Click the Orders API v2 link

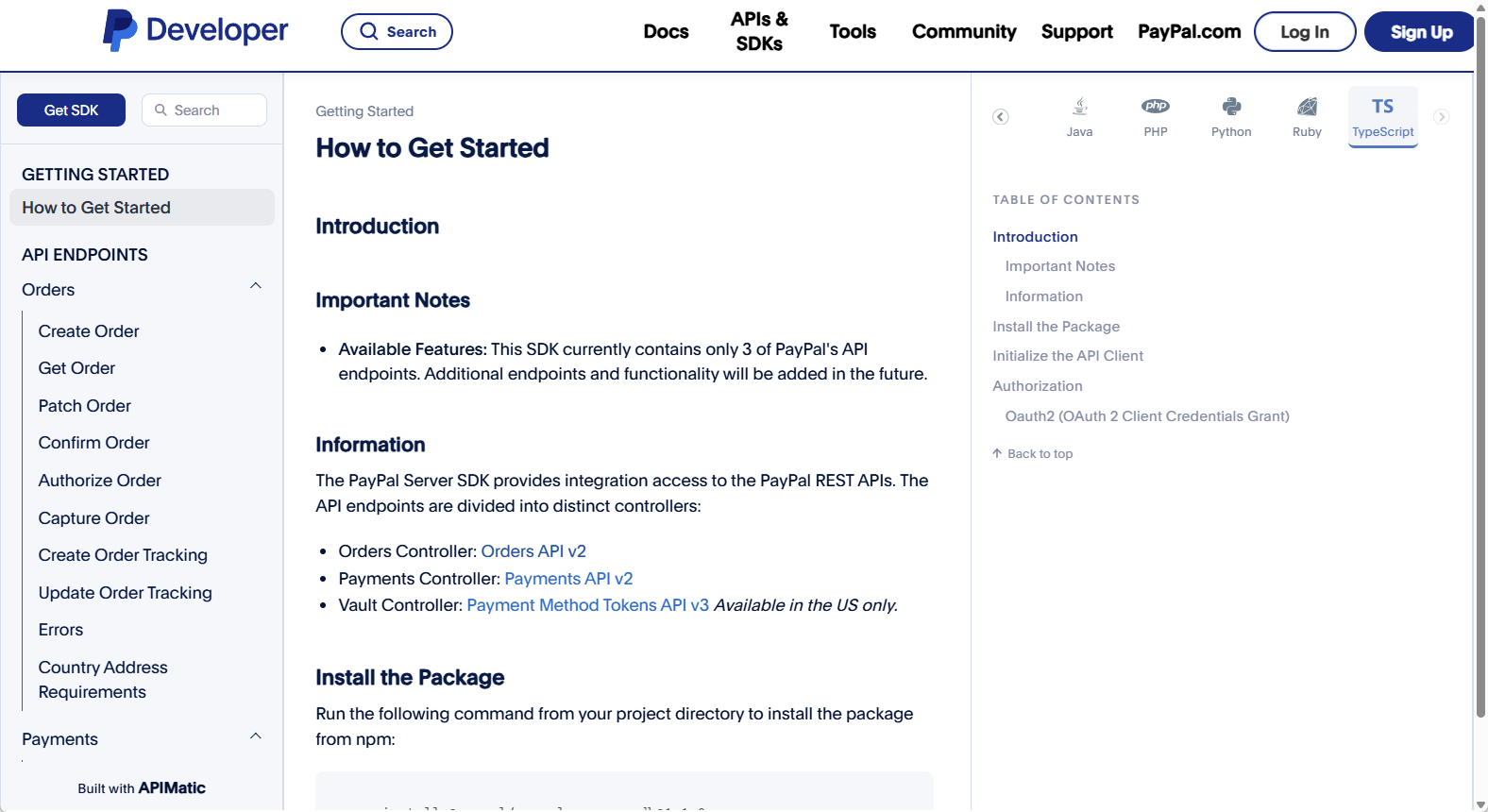point(533,551)
